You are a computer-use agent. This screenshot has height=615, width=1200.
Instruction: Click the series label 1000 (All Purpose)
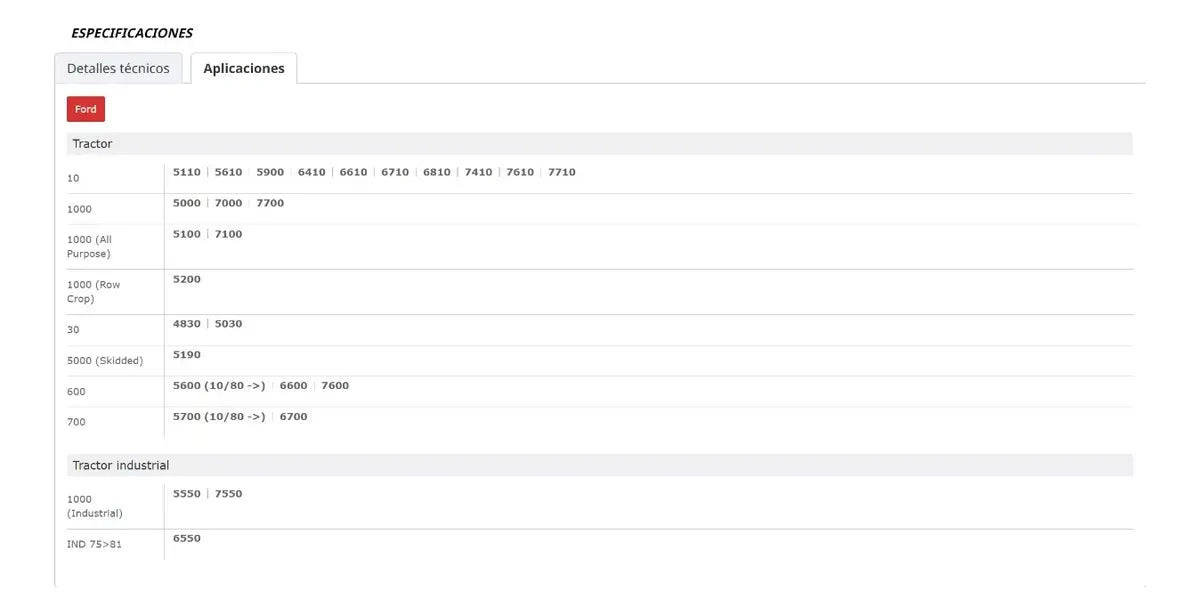(x=89, y=247)
